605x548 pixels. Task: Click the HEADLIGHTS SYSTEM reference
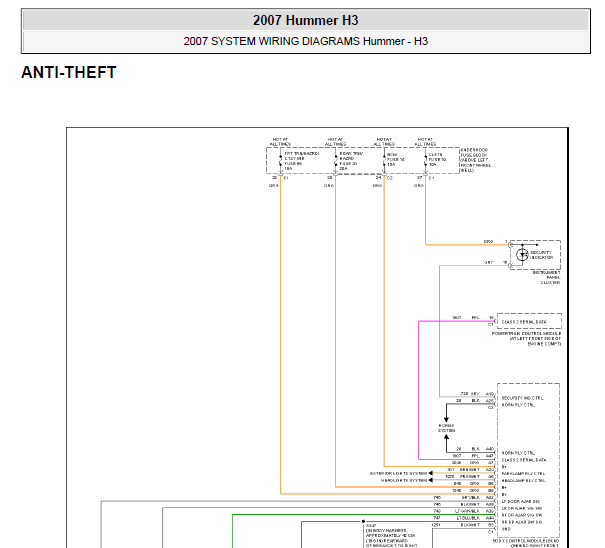pos(404,480)
